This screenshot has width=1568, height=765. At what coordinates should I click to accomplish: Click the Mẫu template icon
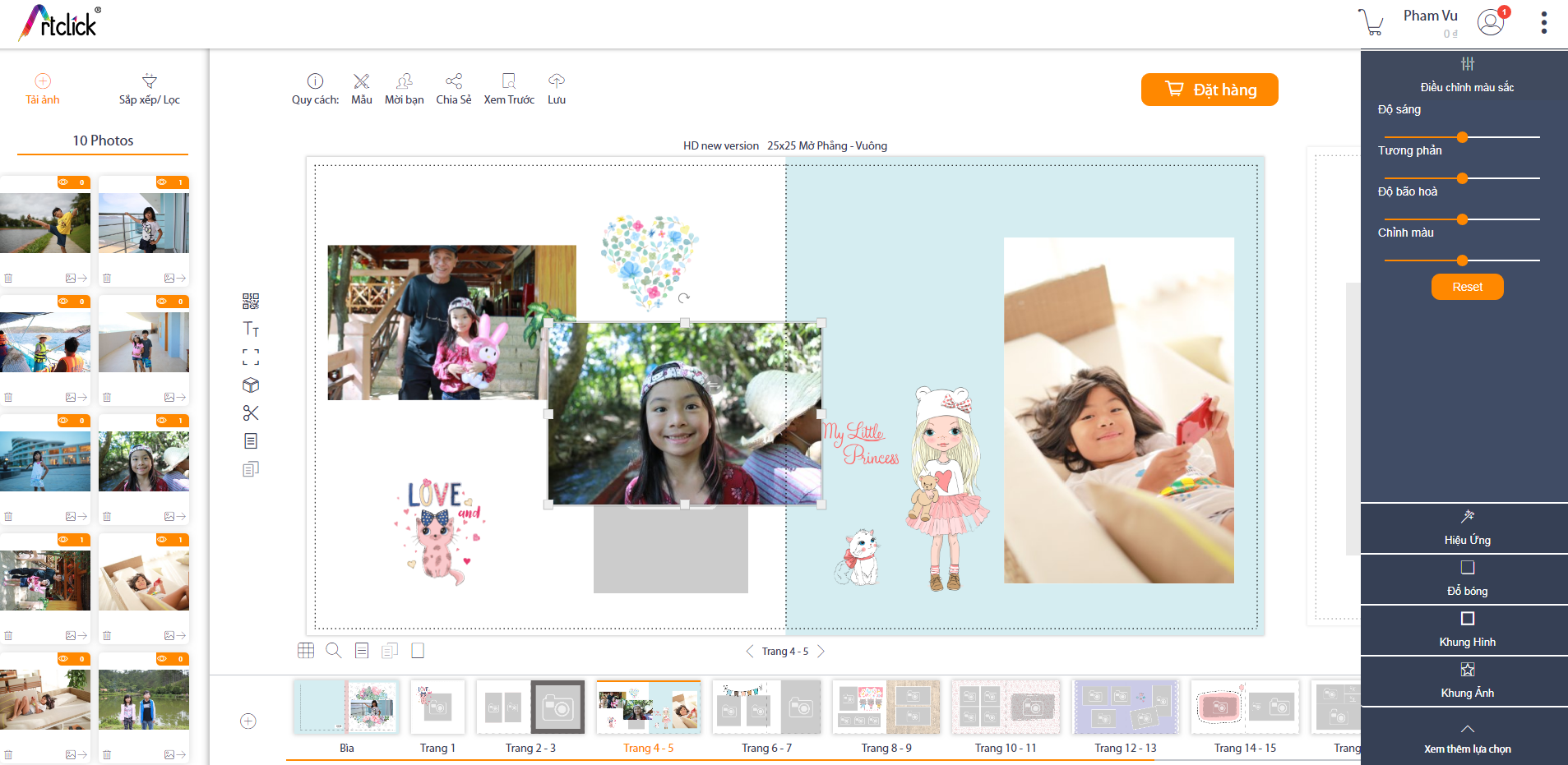(362, 81)
